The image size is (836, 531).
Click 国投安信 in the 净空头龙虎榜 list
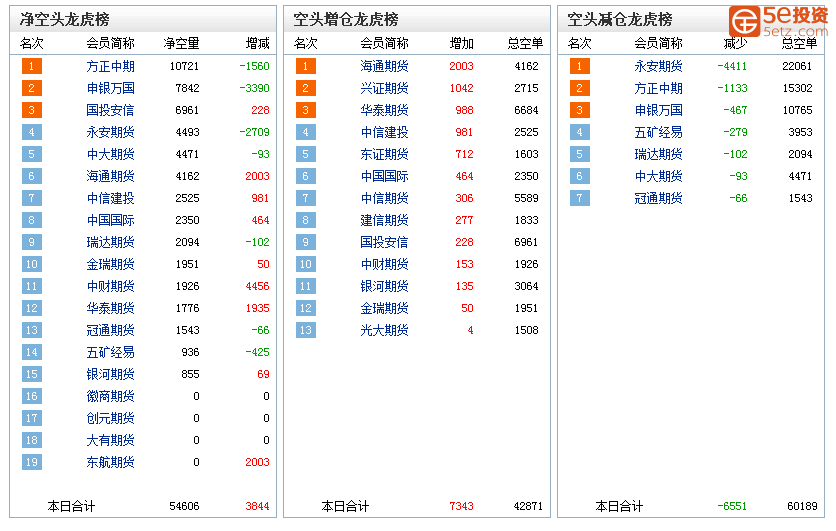(x=110, y=110)
